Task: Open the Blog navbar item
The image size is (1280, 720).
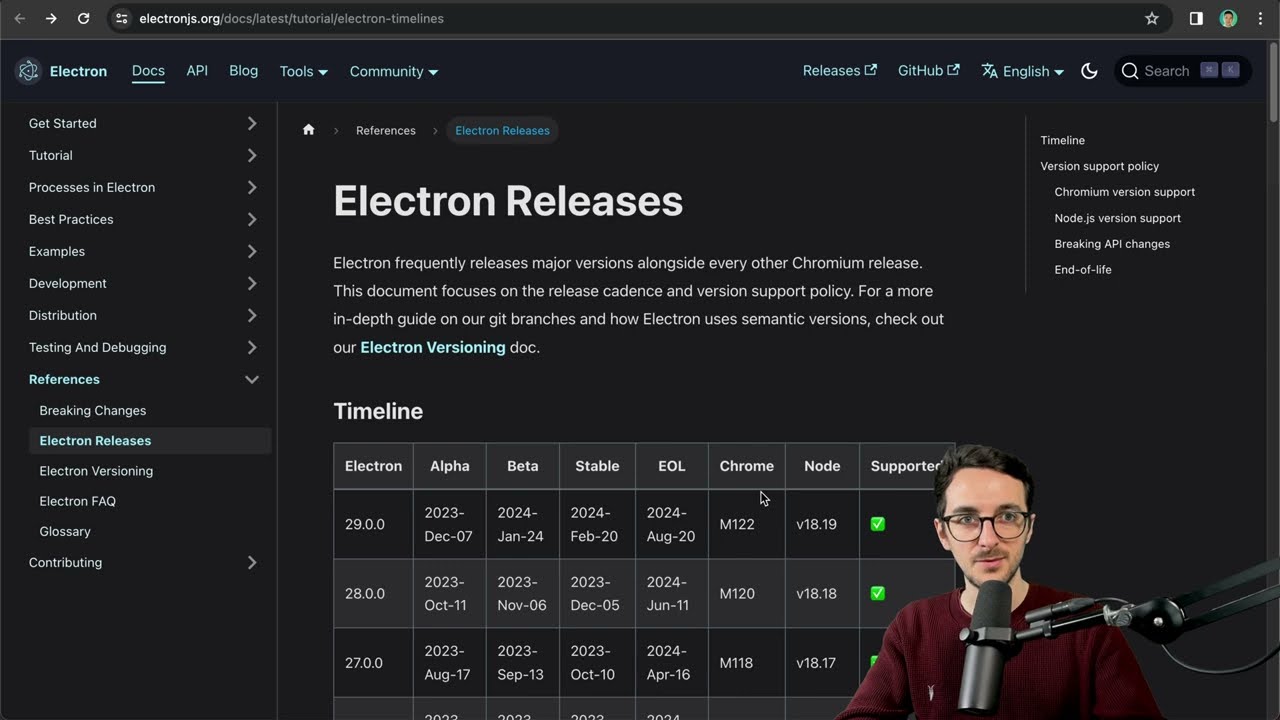Action: (x=243, y=70)
